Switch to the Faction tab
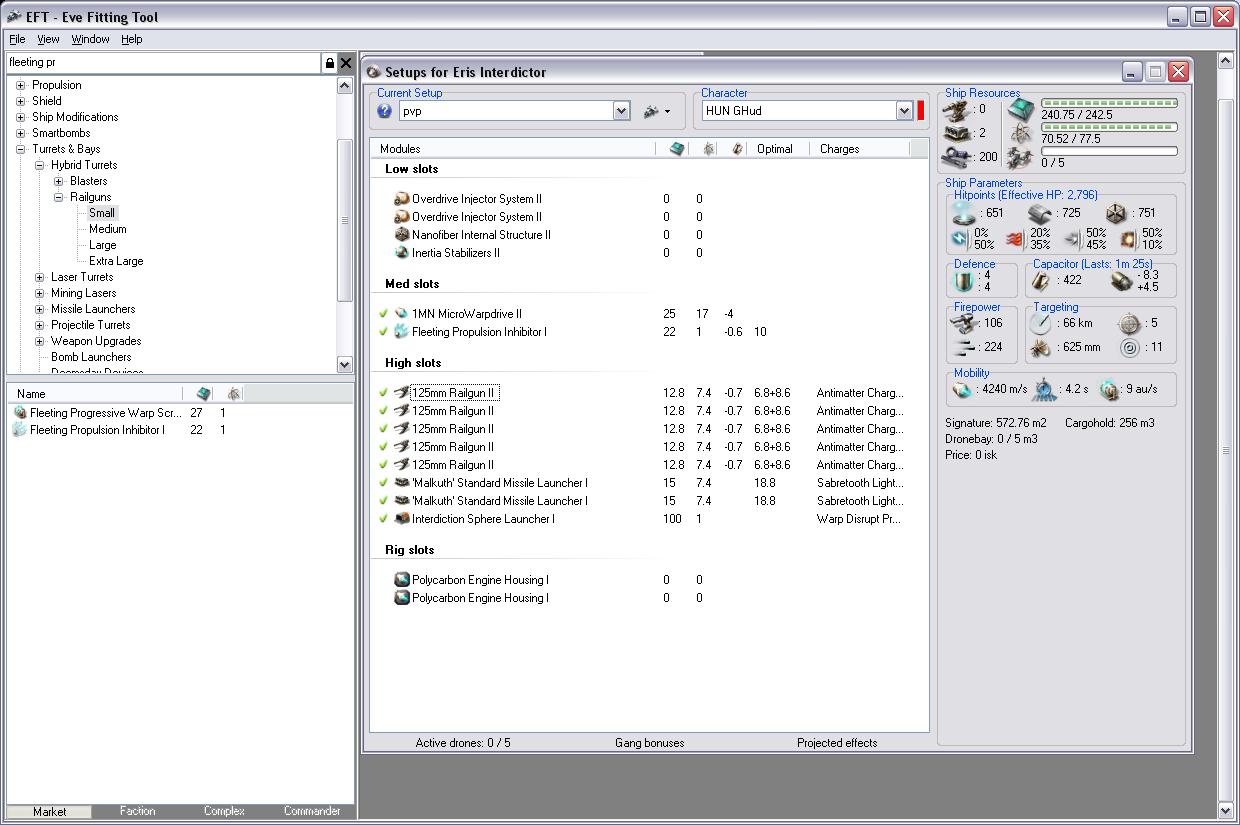 [x=137, y=811]
